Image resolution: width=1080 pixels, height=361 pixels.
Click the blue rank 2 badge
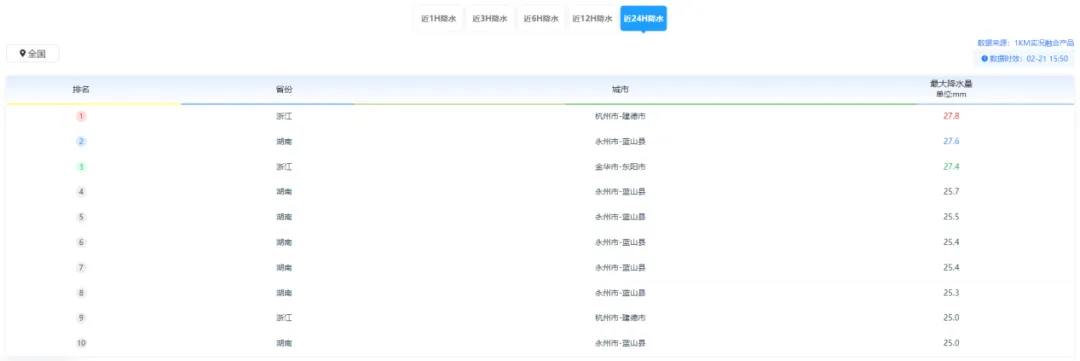pyautogui.click(x=81, y=141)
